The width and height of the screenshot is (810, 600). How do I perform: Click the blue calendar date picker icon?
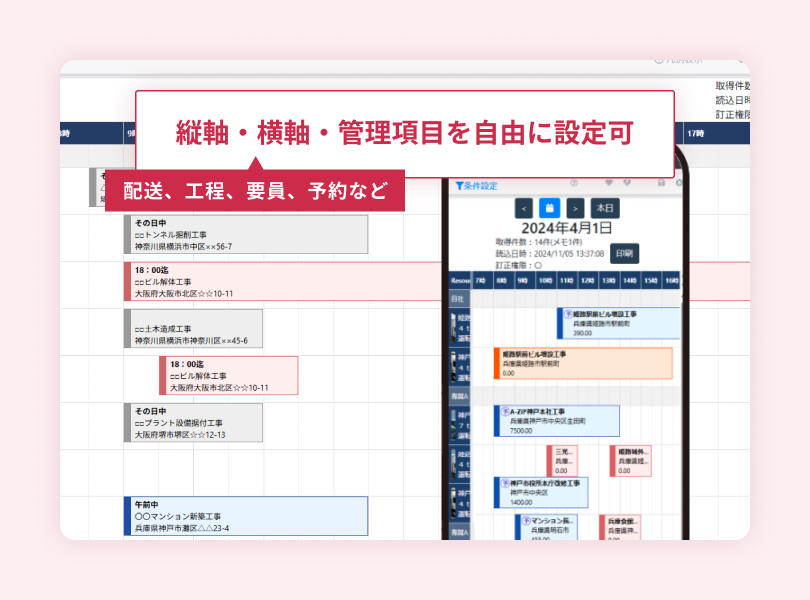[x=549, y=208]
